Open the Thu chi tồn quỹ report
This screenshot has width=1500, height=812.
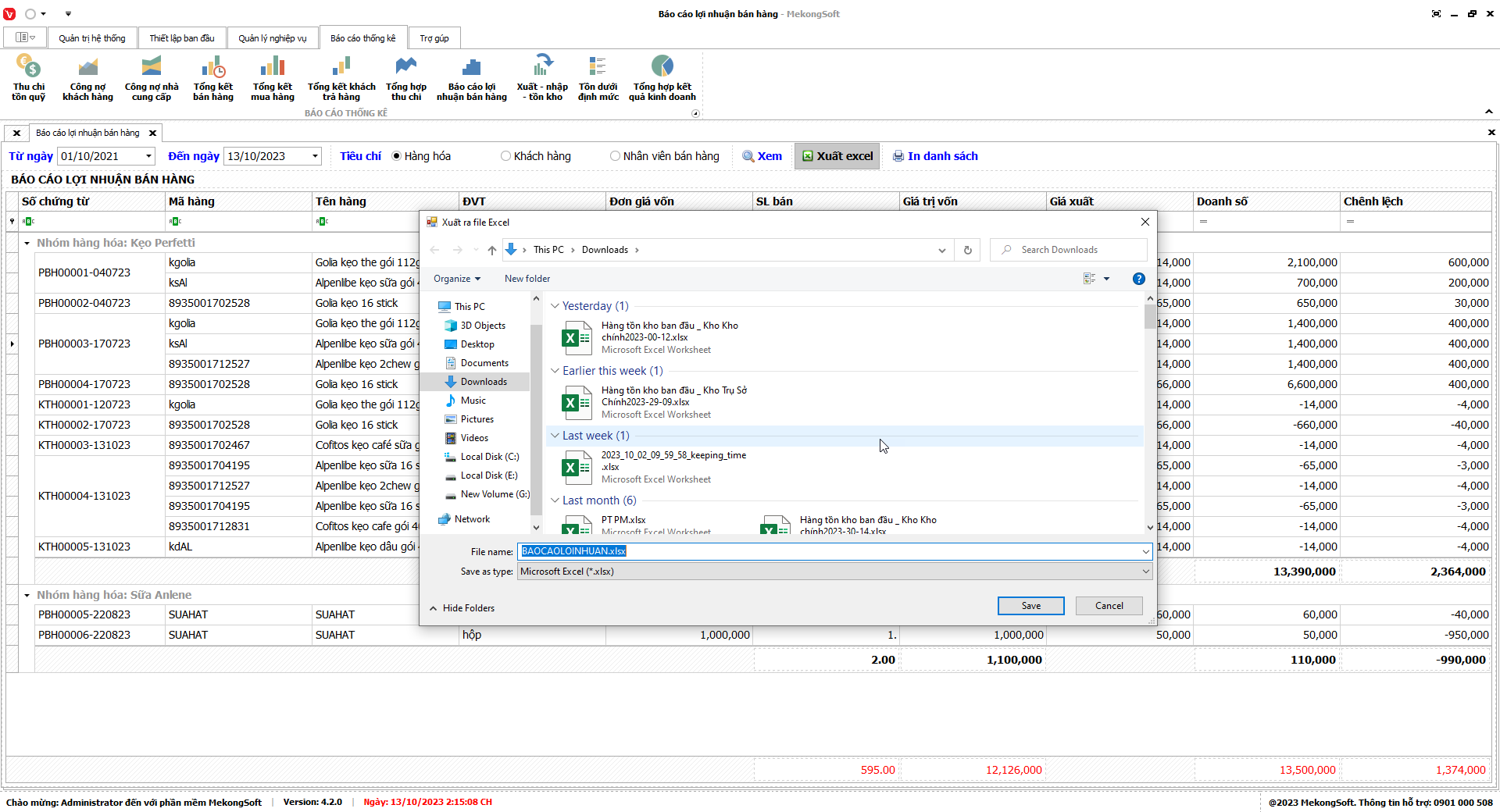28,77
